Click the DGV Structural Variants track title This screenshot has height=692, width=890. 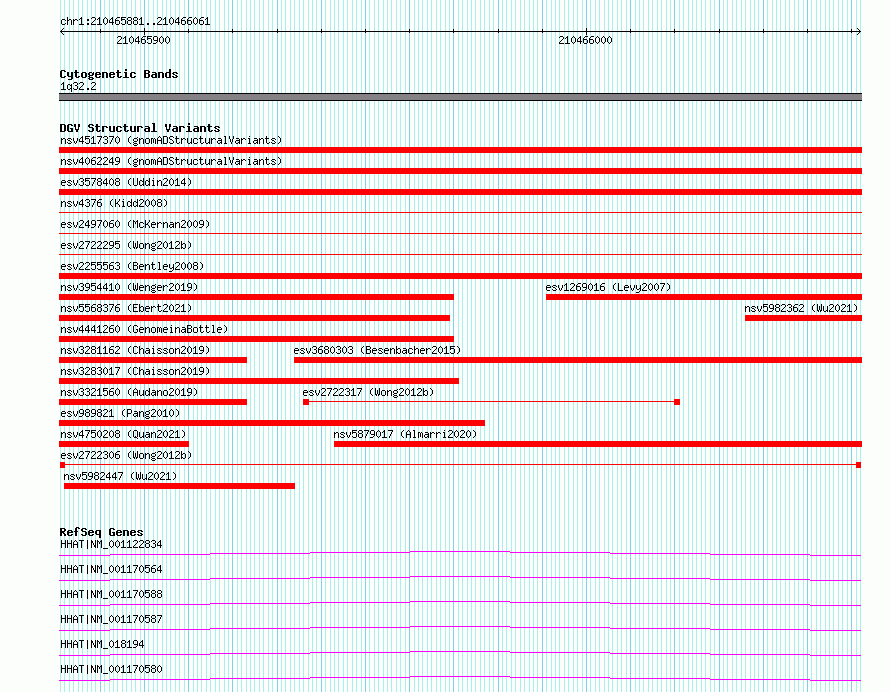[140, 128]
